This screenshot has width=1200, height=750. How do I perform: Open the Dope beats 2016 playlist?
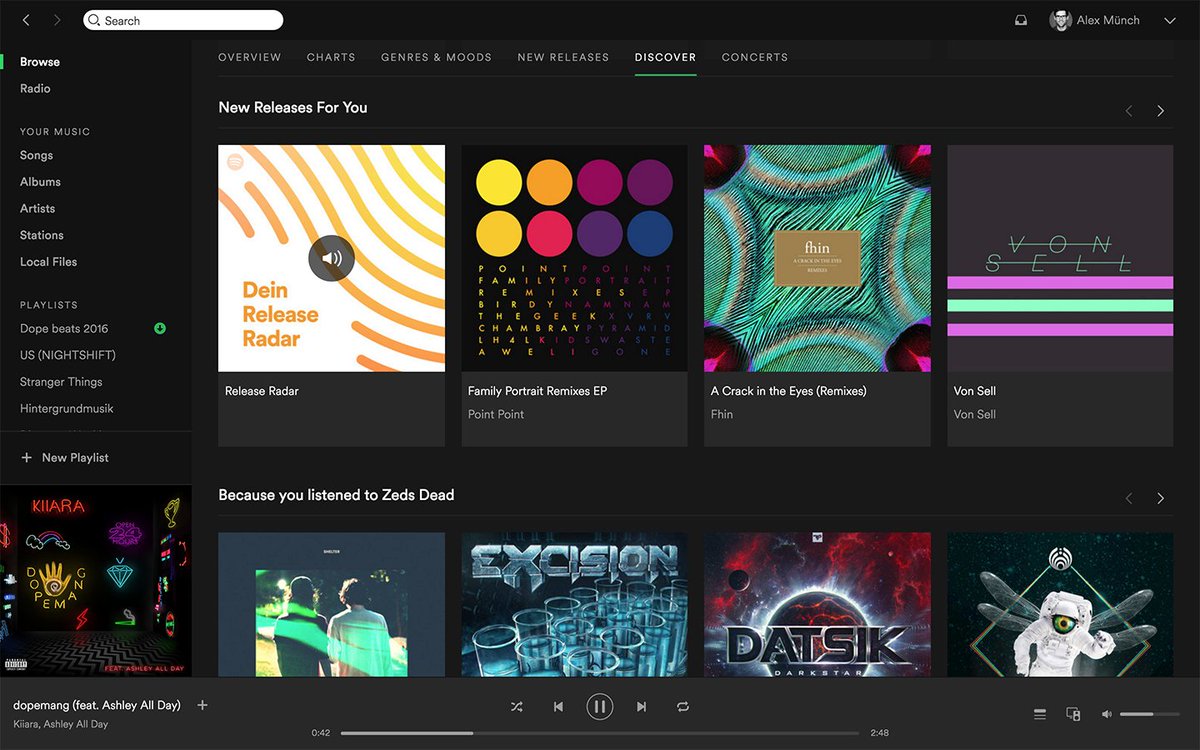[64, 329]
